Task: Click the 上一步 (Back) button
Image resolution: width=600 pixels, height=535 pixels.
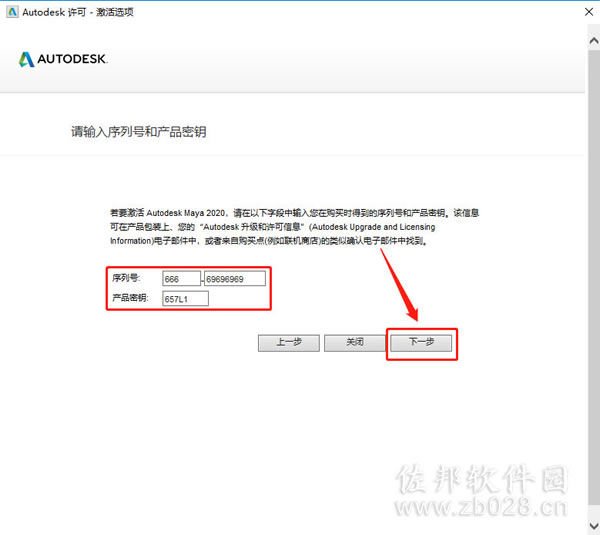Action: point(289,343)
